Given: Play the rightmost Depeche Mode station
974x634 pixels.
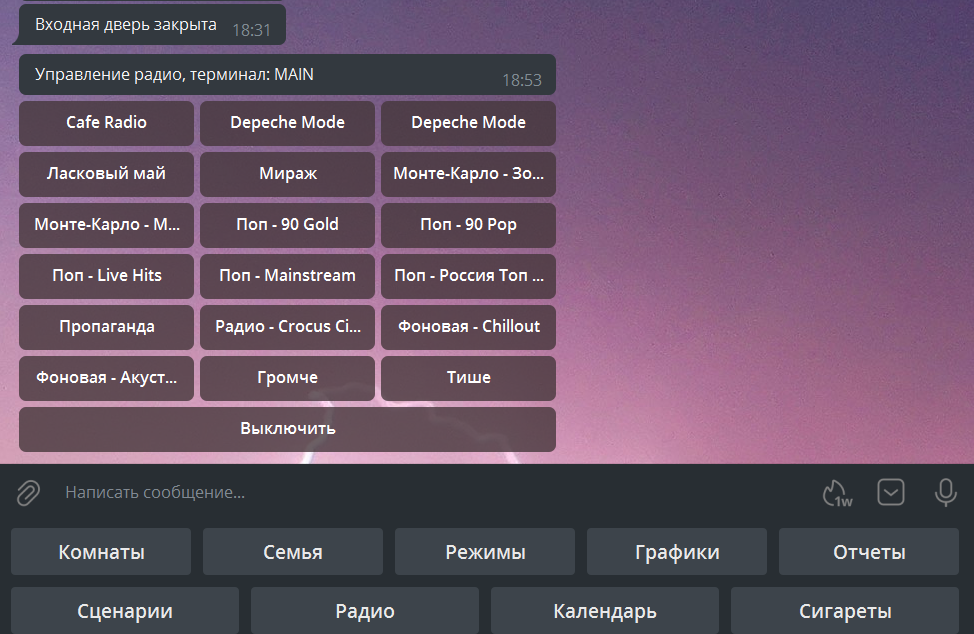Looking at the screenshot, I should click(x=468, y=123).
